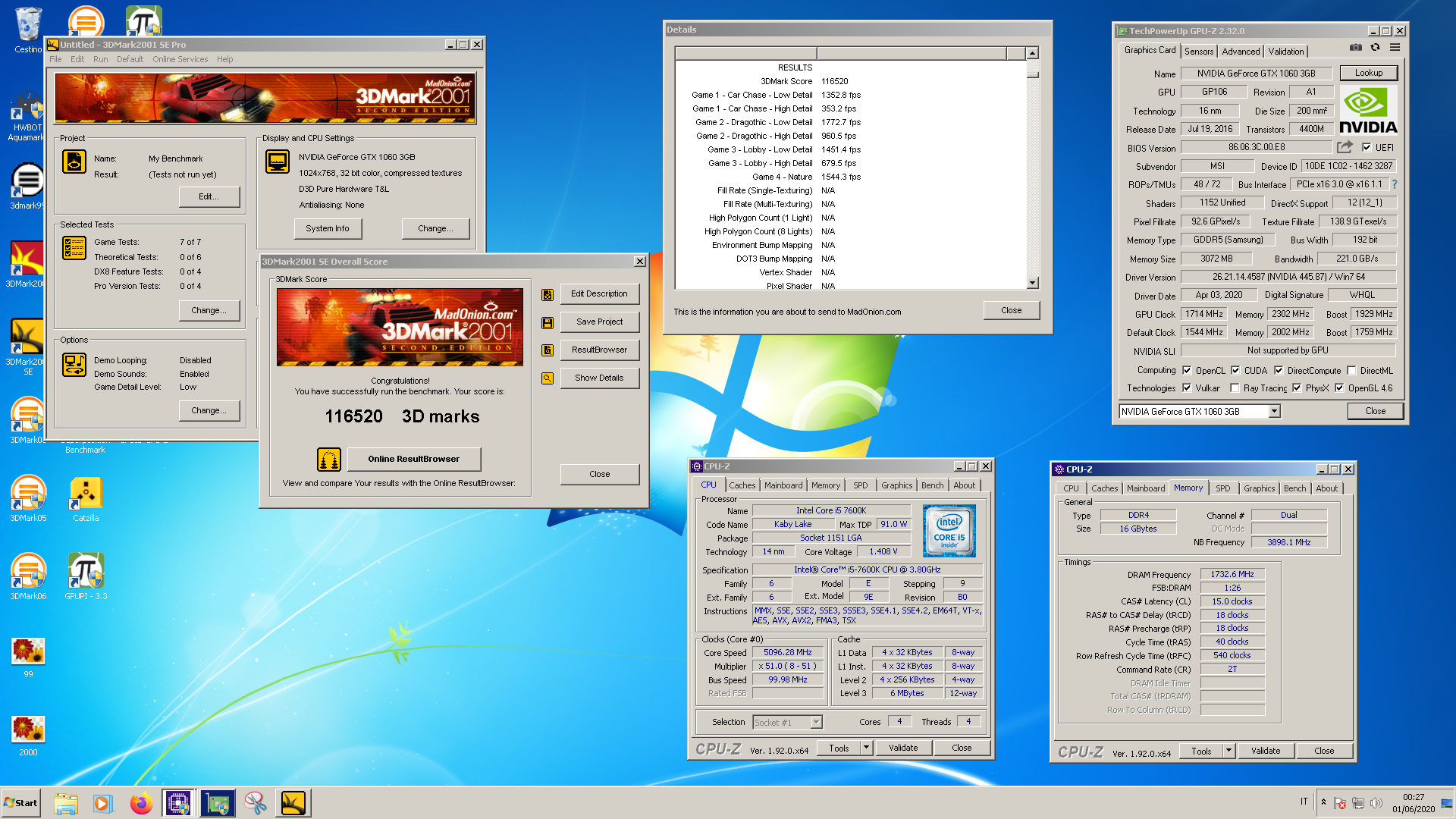Click the scroll up arrow in Details

click(x=1032, y=53)
